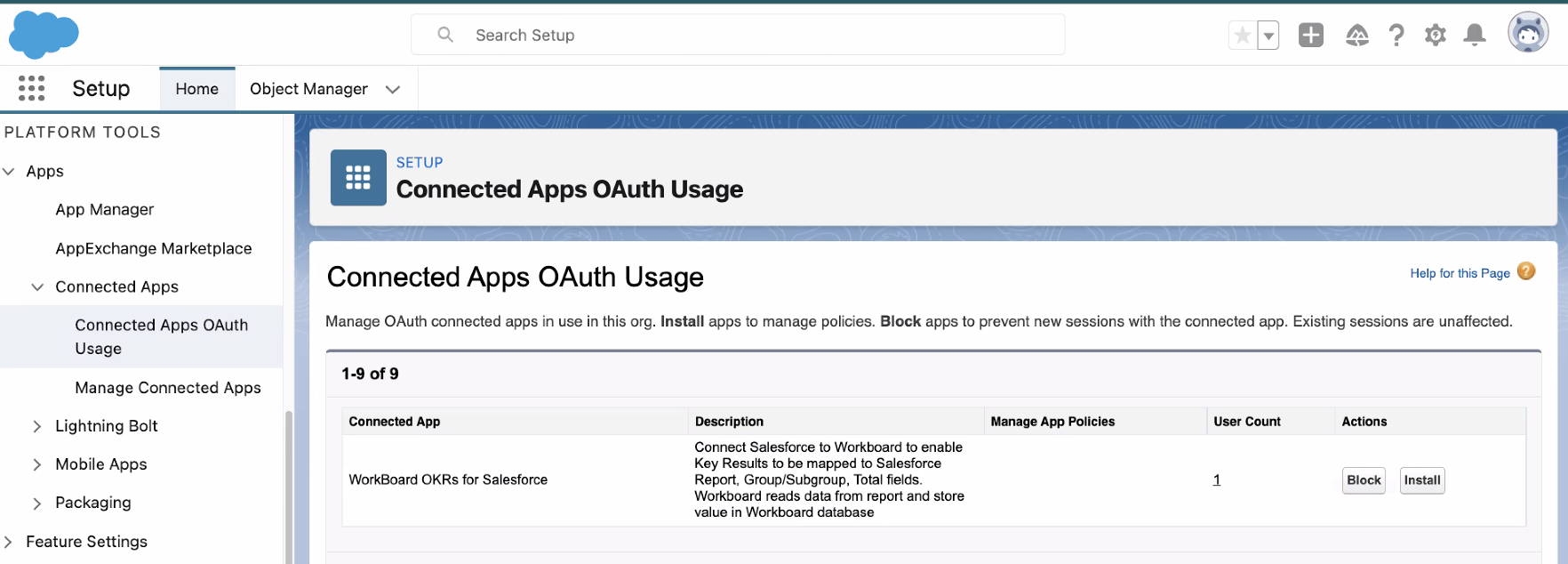The image size is (1568, 564).
Task: Select Connected Apps OAuth Usage item
Action: tap(141, 336)
